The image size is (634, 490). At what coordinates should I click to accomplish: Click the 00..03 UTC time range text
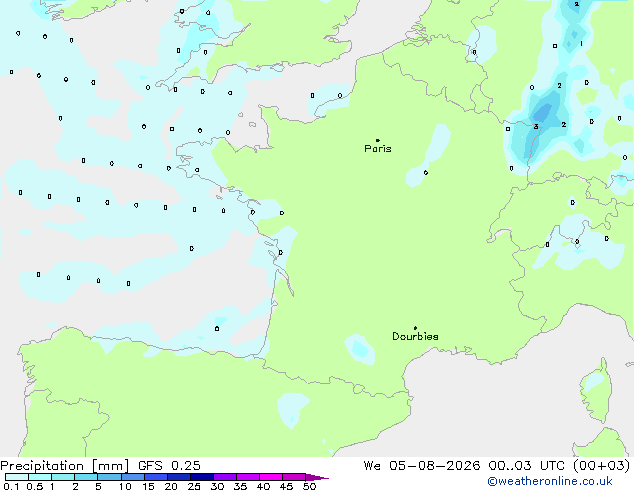[x=526, y=466]
